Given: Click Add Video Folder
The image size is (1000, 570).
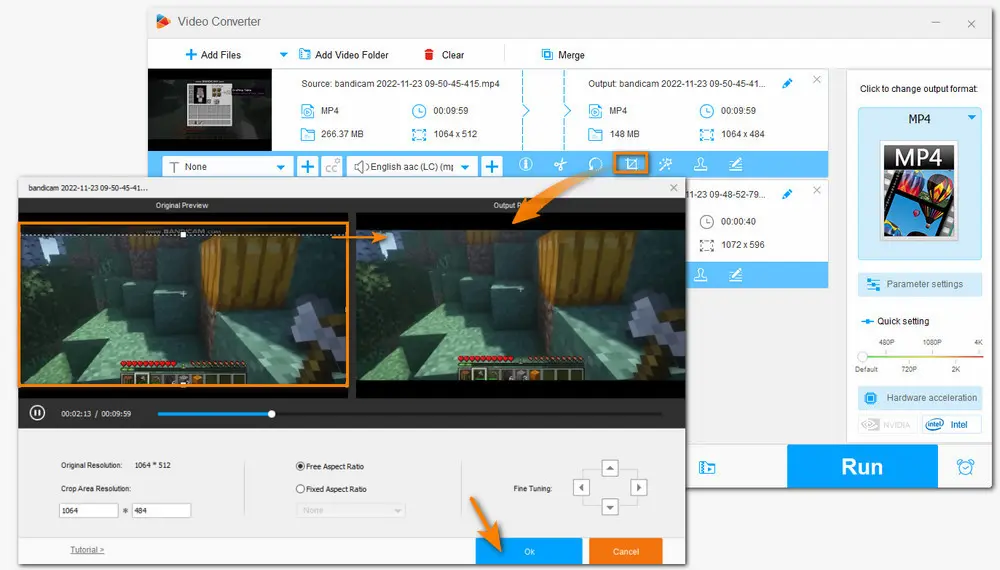Looking at the screenshot, I should (344, 55).
